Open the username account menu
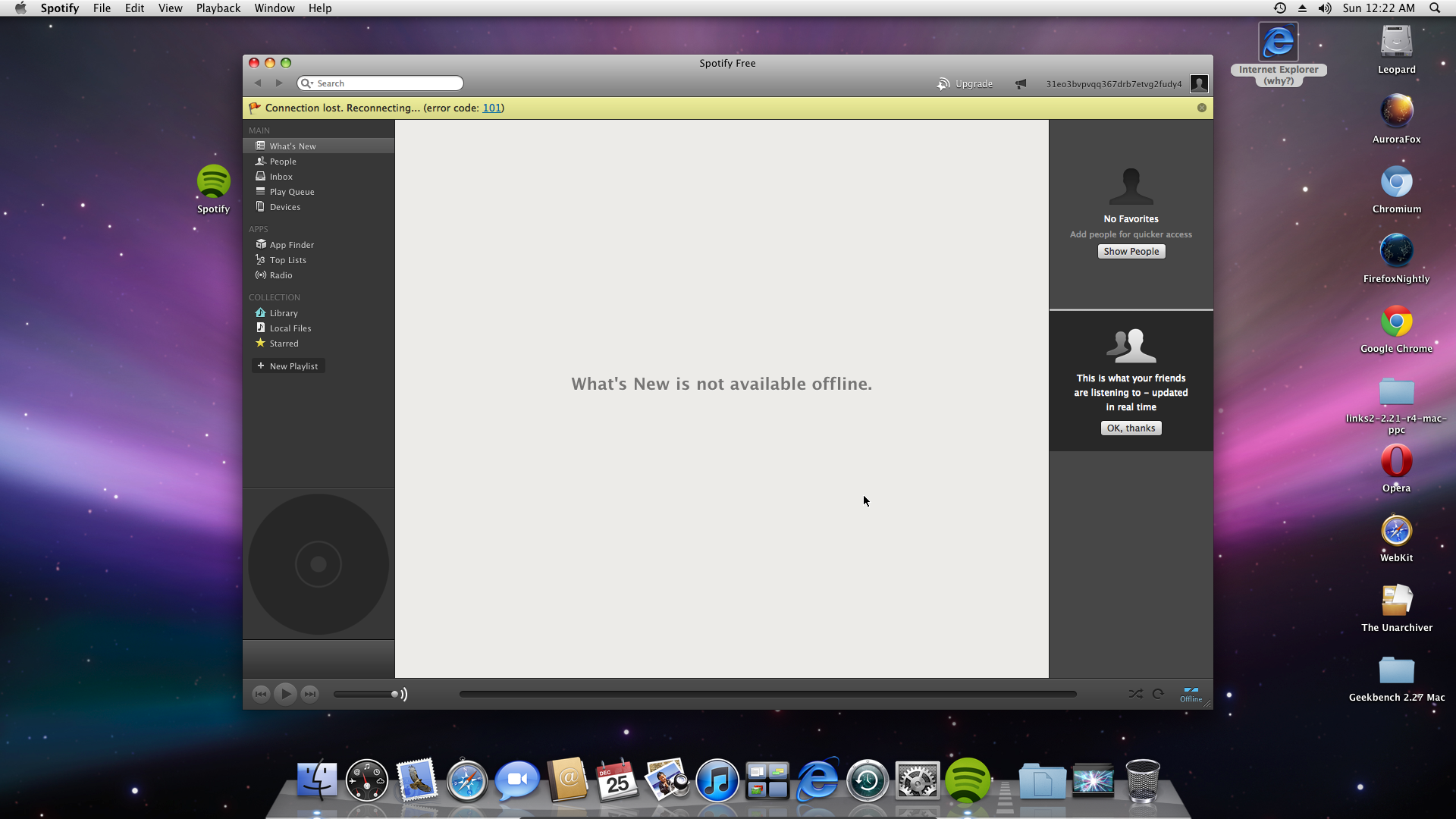The width and height of the screenshot is (1456, 819). tap(1113, 84)
